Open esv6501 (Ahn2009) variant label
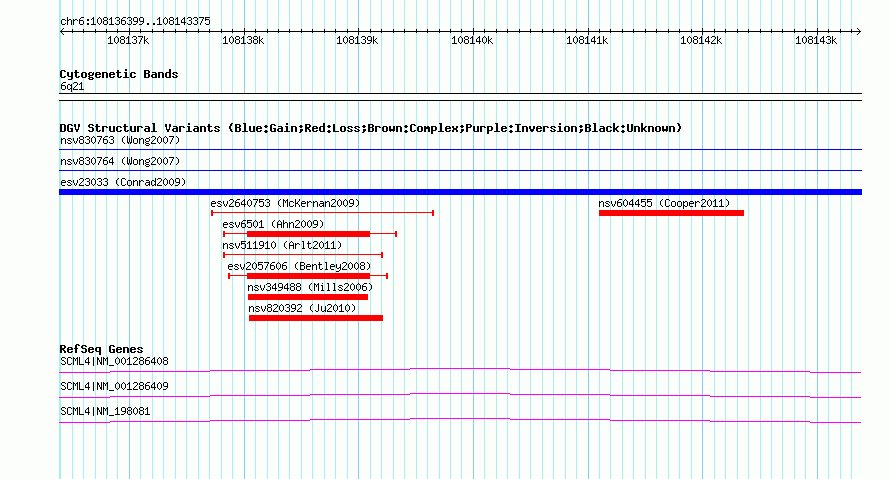 pos(273,224)
